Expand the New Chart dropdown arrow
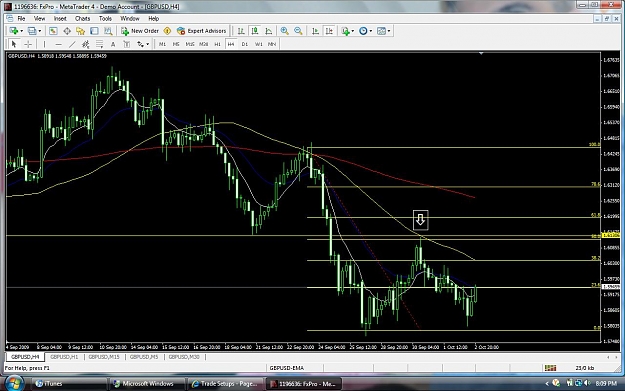 coord(21,31)
